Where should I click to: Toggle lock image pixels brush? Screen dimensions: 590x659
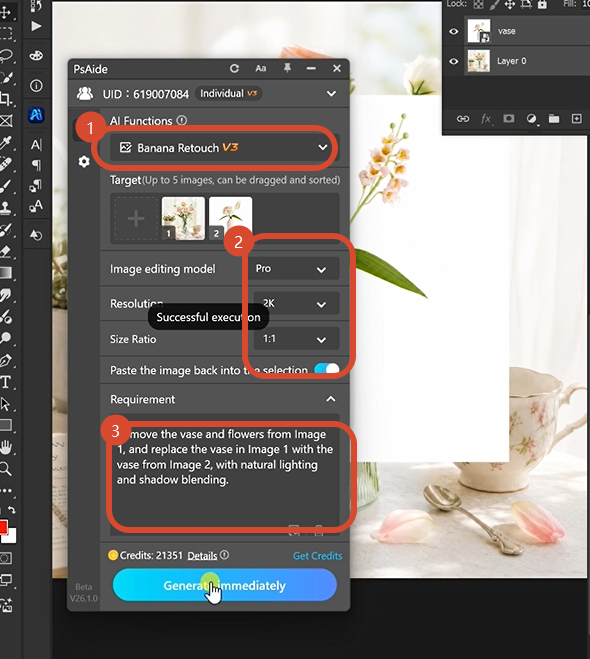(x=495, y=4)
